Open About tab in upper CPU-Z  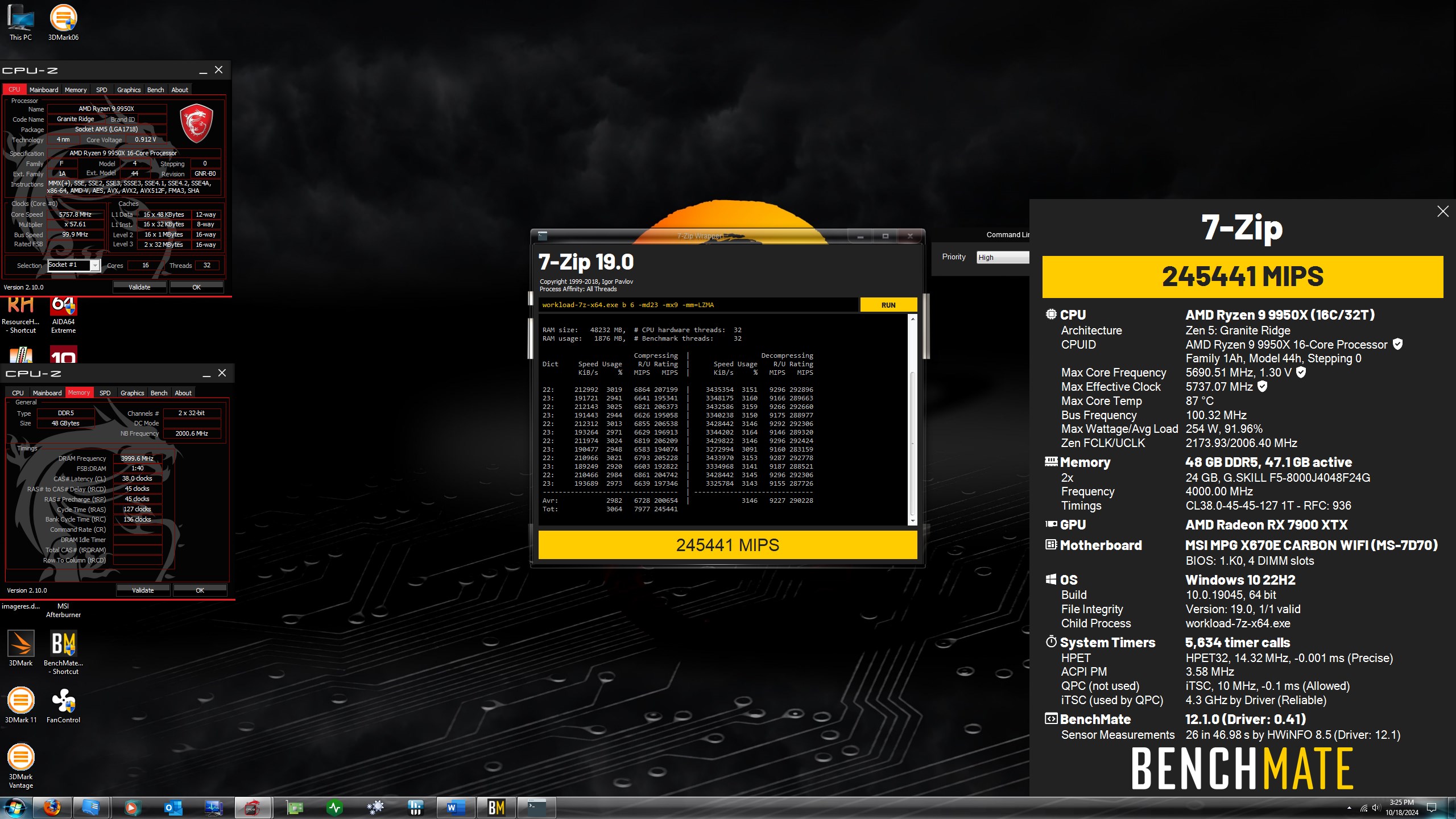coord(180,90)
